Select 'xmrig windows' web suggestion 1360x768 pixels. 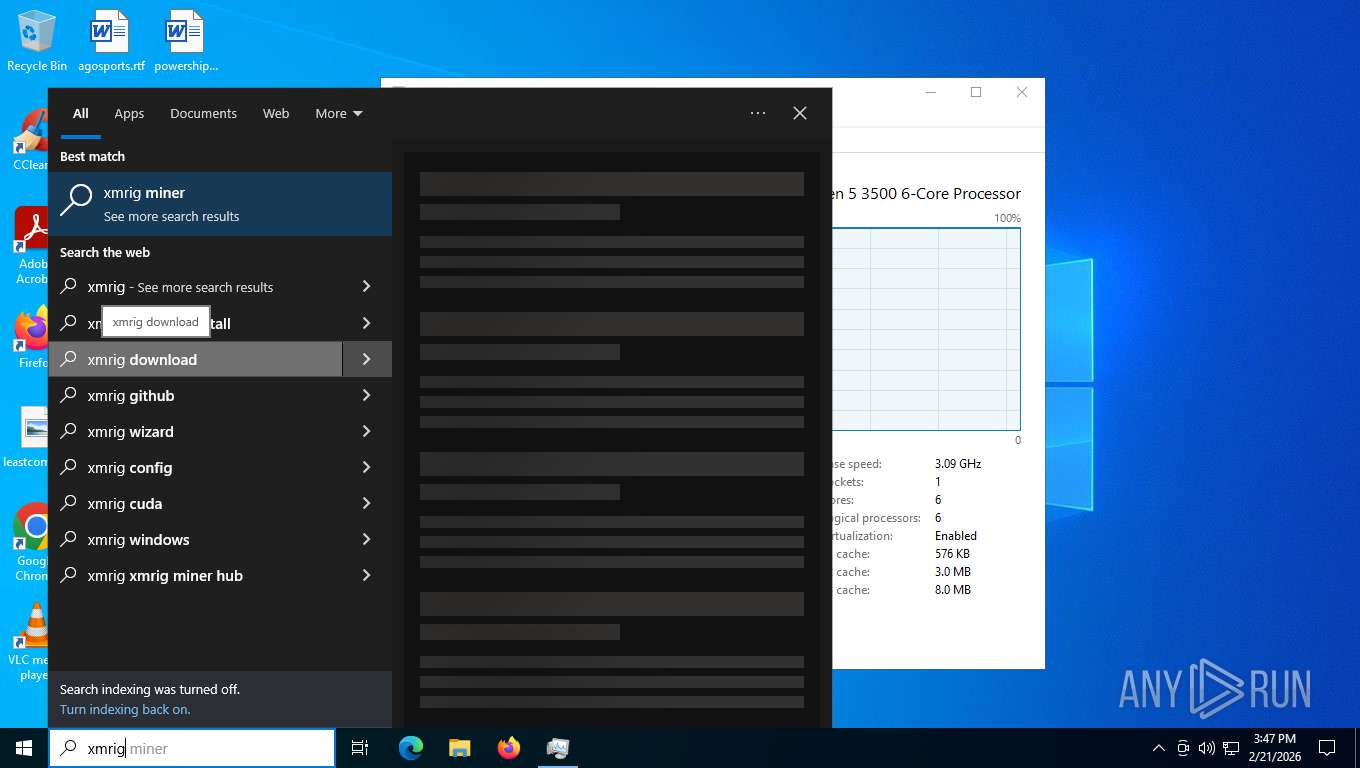[195, 539]
